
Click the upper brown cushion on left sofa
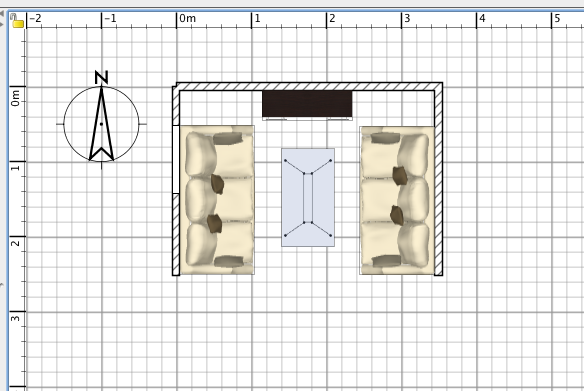pyautogui.click(x=217, y=184)
